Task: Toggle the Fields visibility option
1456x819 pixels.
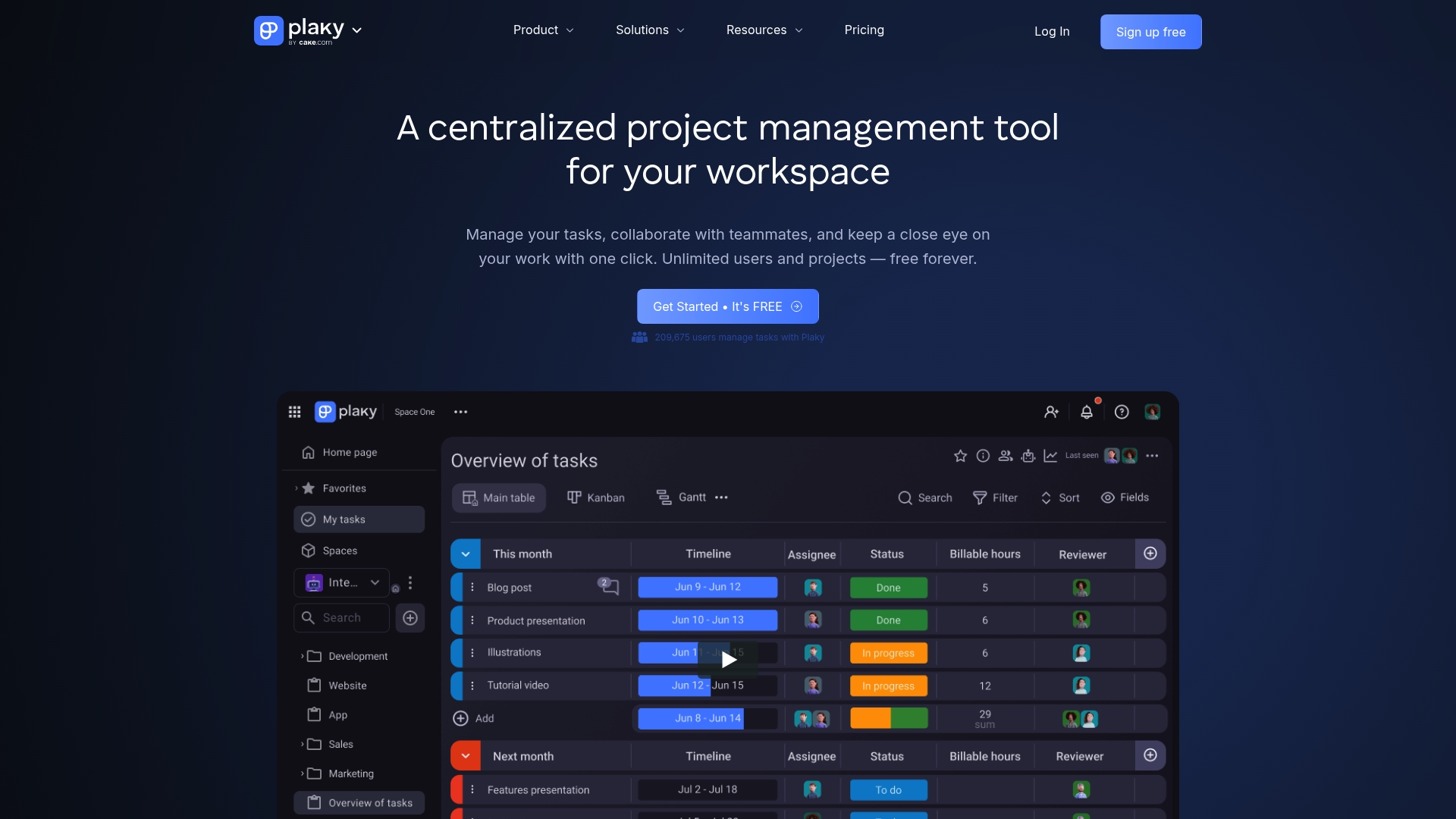Action: (x=1125, y=497)
